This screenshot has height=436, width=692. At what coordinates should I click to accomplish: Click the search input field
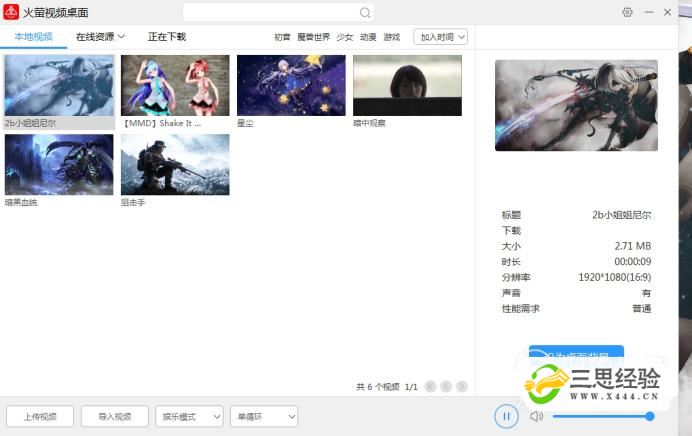click(x=270, y=13)
